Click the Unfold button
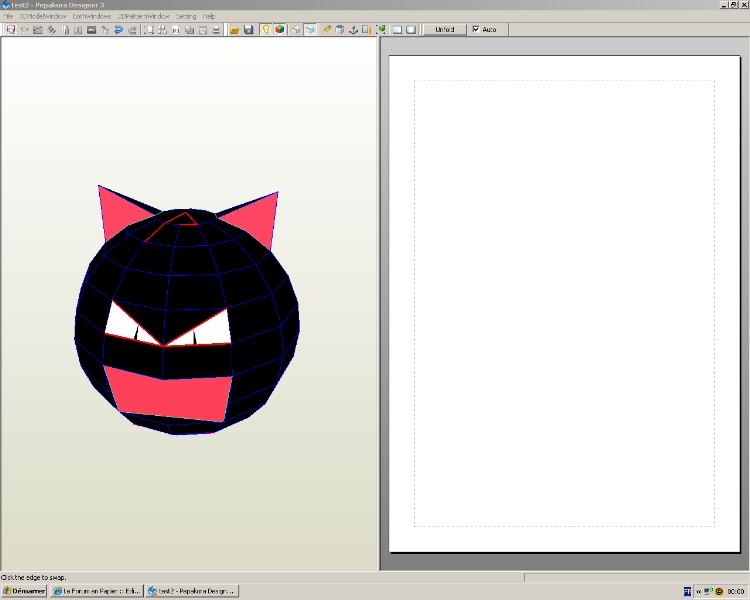Image resolution: width=750 pixels, height=600 pixels. pyautogui.click(x=445, y=30)
